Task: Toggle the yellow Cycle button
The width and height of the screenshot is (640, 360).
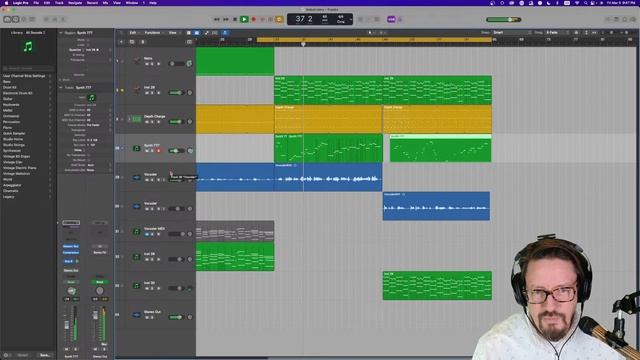Action: [279, 19]
